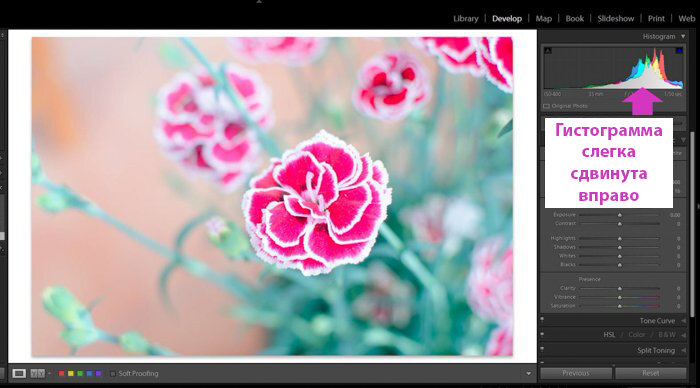
Task: Hide the top module panel arrow
Action: [259, 2]
